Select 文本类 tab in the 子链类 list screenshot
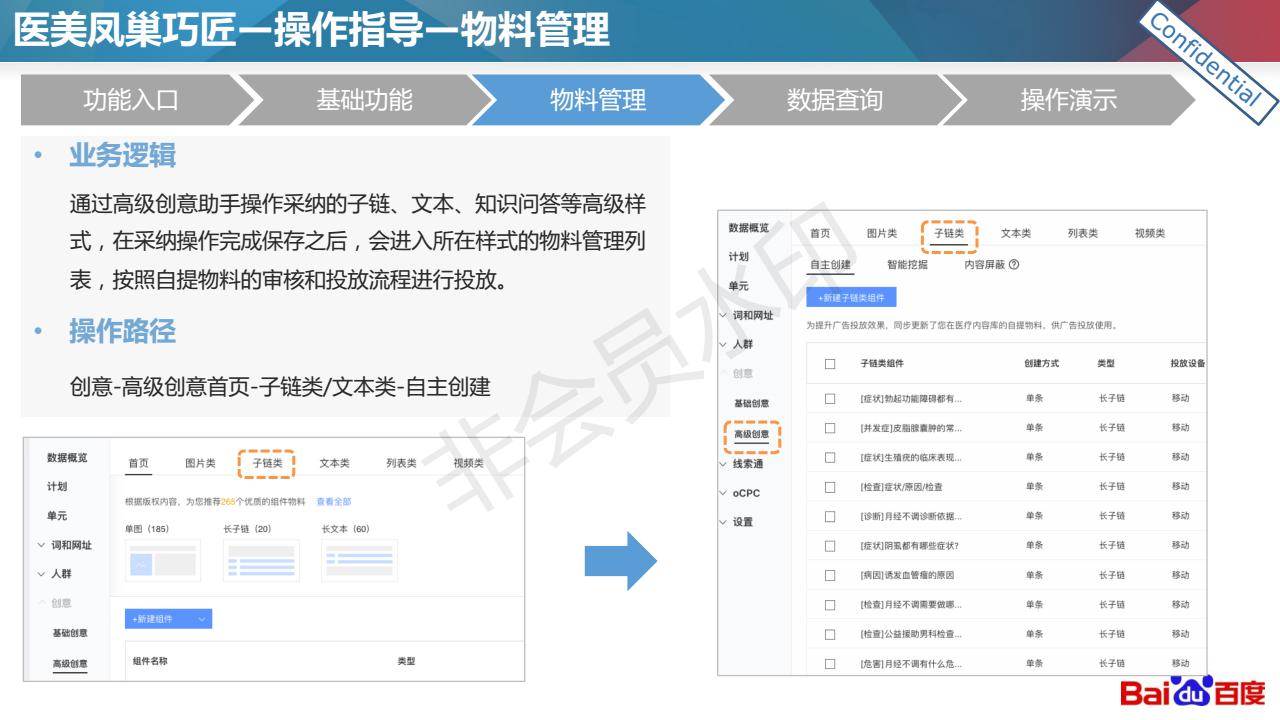The width and height of the screenshot is (1280, 720). [1016, 233]
